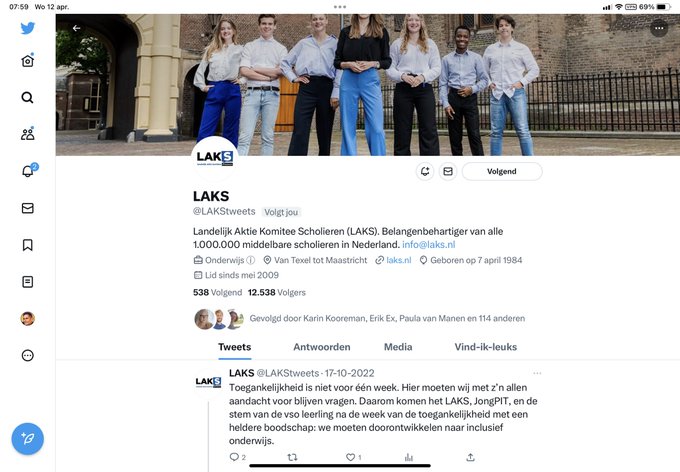
Task: Open Bookmarks icon in sidebar
Action: 28,245
